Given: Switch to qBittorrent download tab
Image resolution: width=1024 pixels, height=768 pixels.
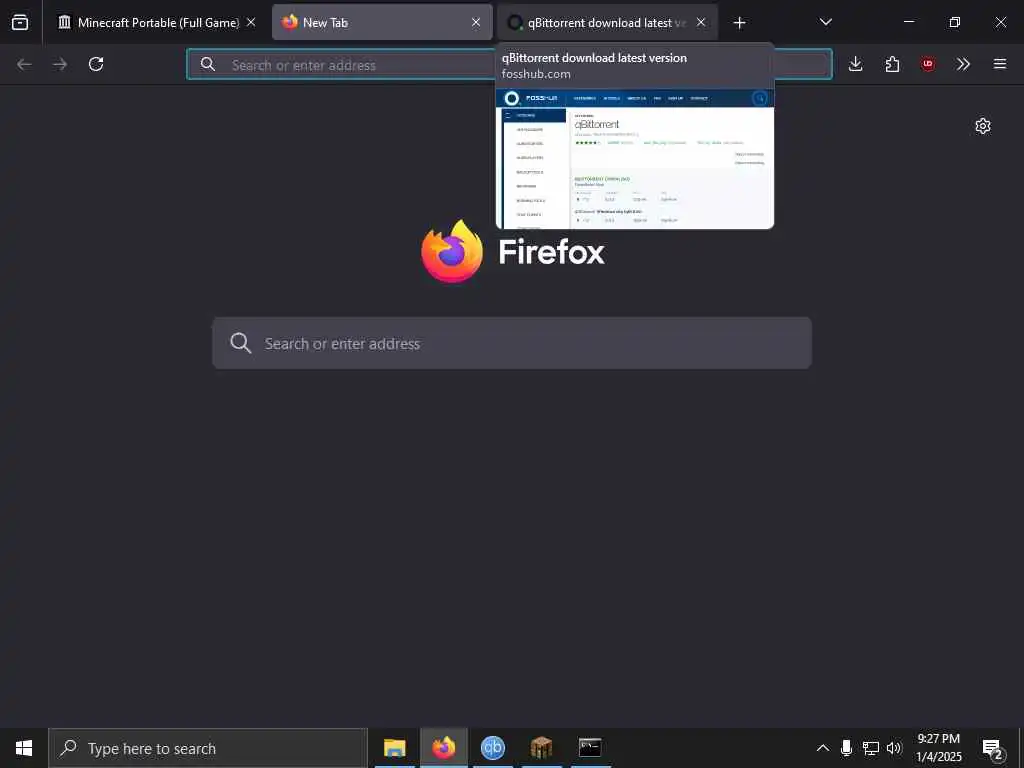Looking at the screenshot, I should coord(607,23).
